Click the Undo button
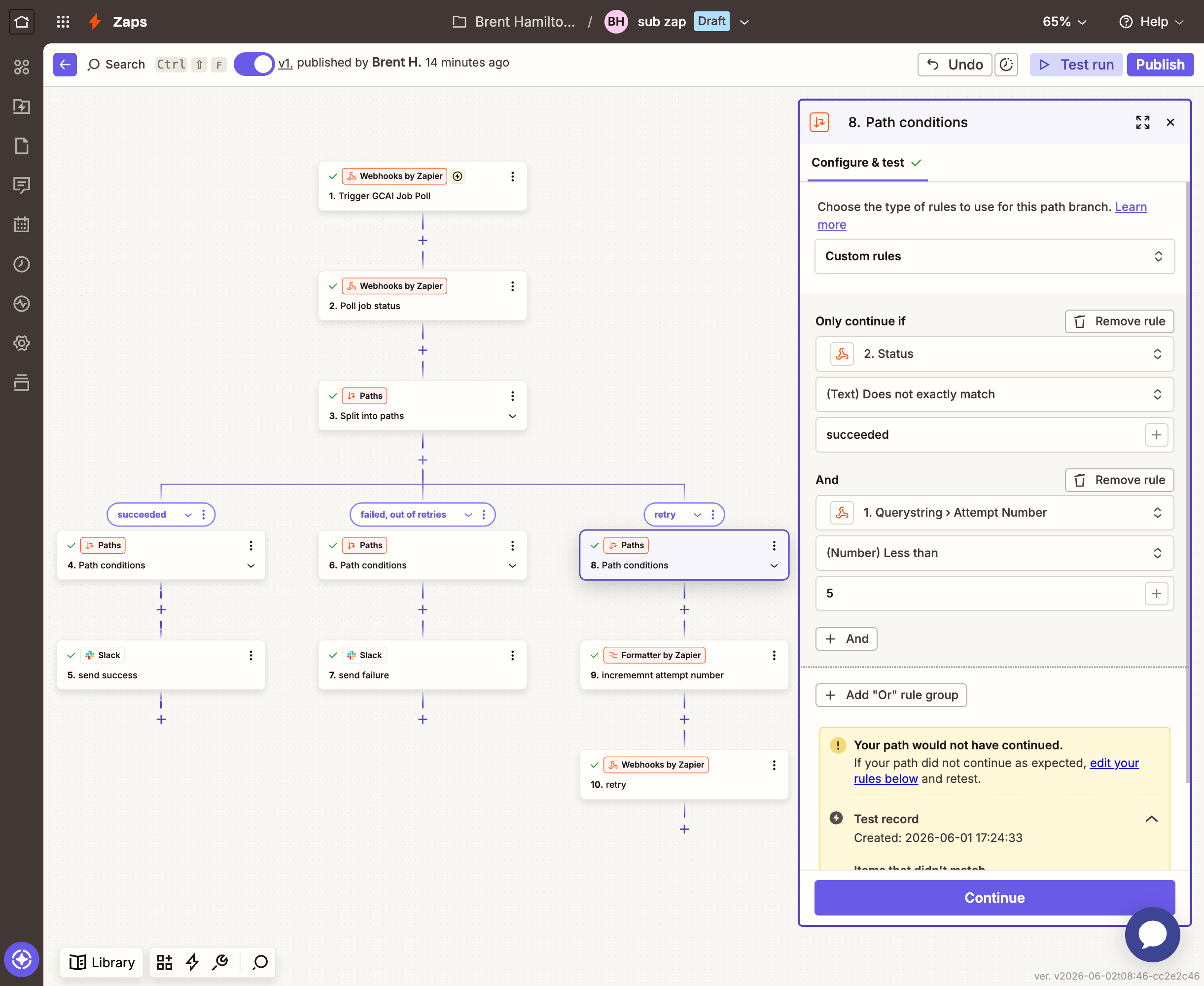 pyautogui.click(x=954, y=64)
